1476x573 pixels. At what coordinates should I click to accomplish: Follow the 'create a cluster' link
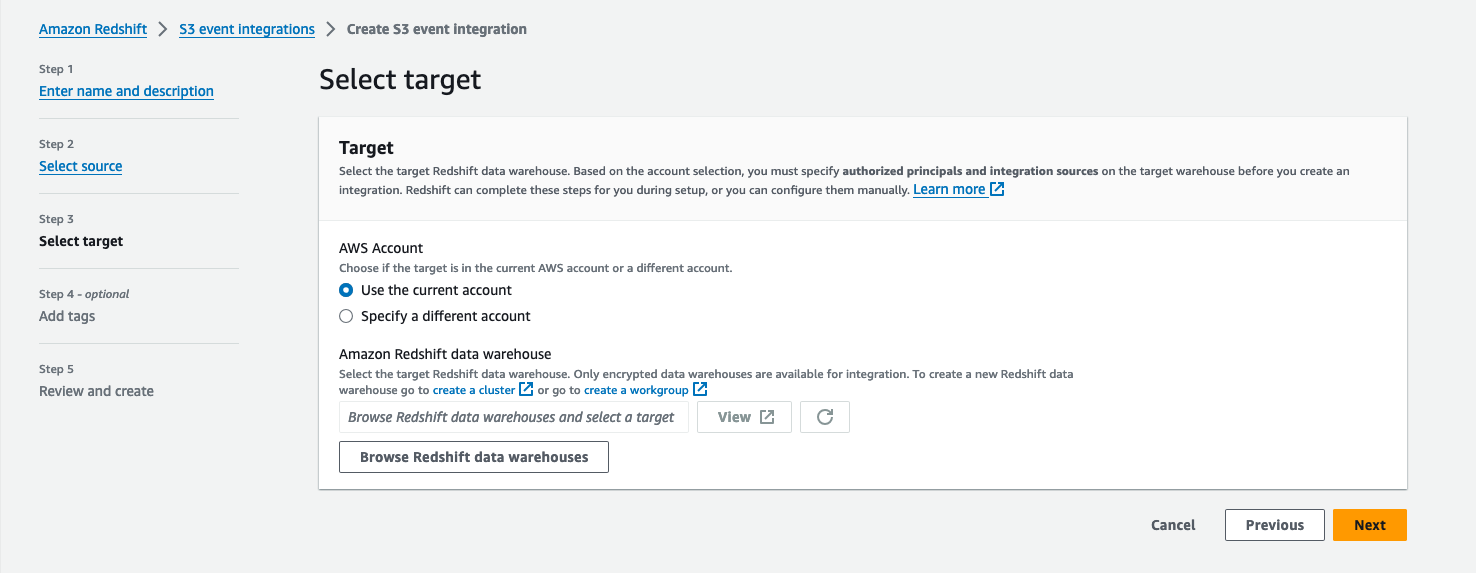474,390
